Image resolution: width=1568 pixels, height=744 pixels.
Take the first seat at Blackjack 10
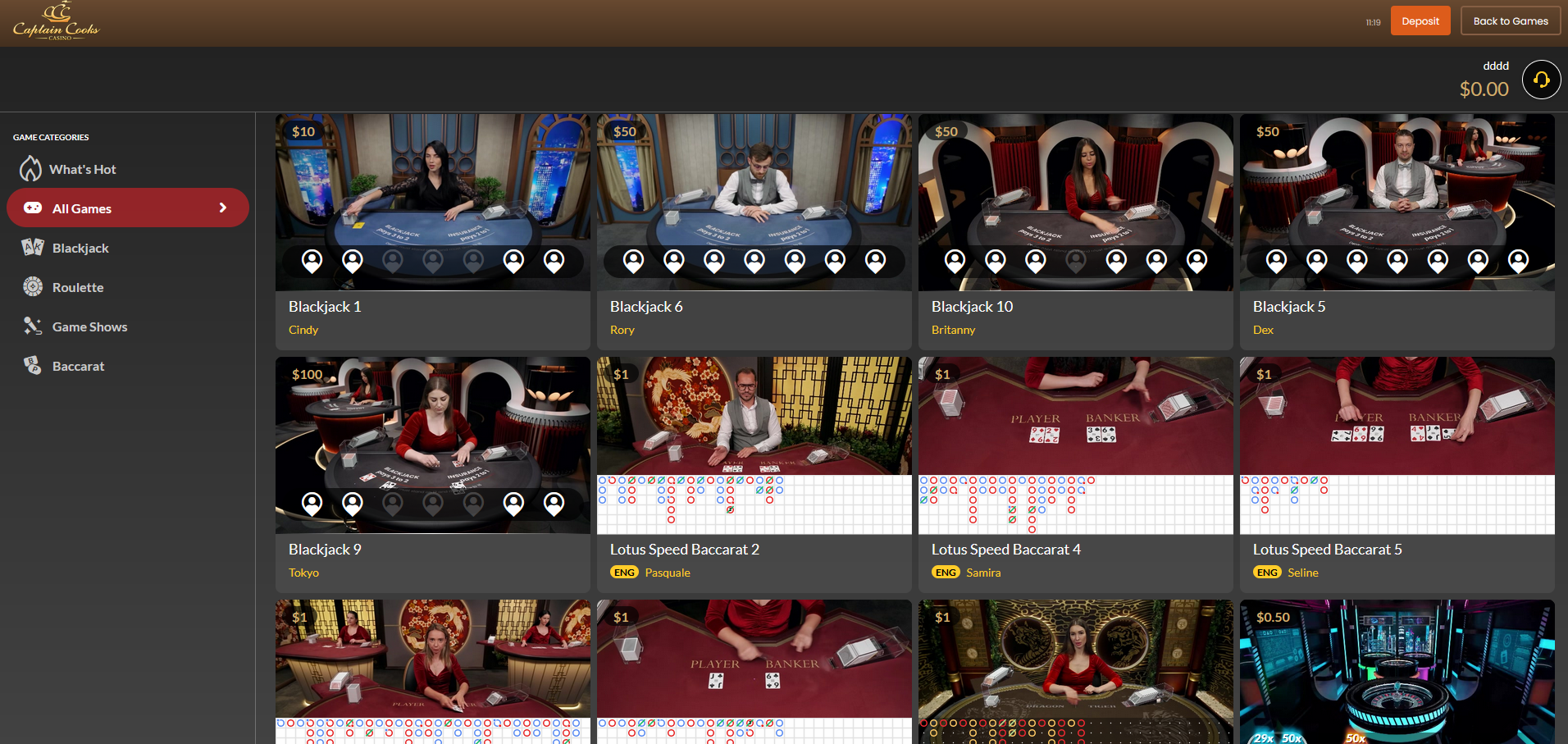pos(955,262)
